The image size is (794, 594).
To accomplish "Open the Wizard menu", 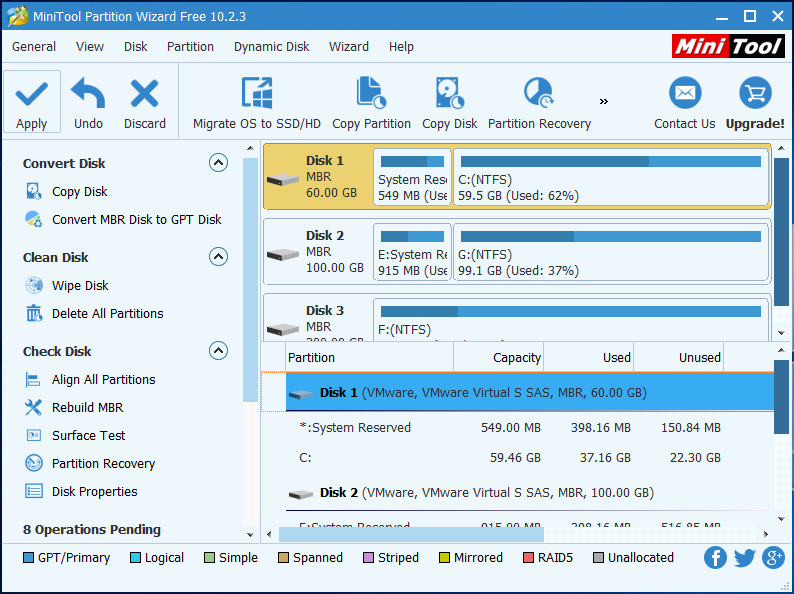I will click(x=349, y=47).
